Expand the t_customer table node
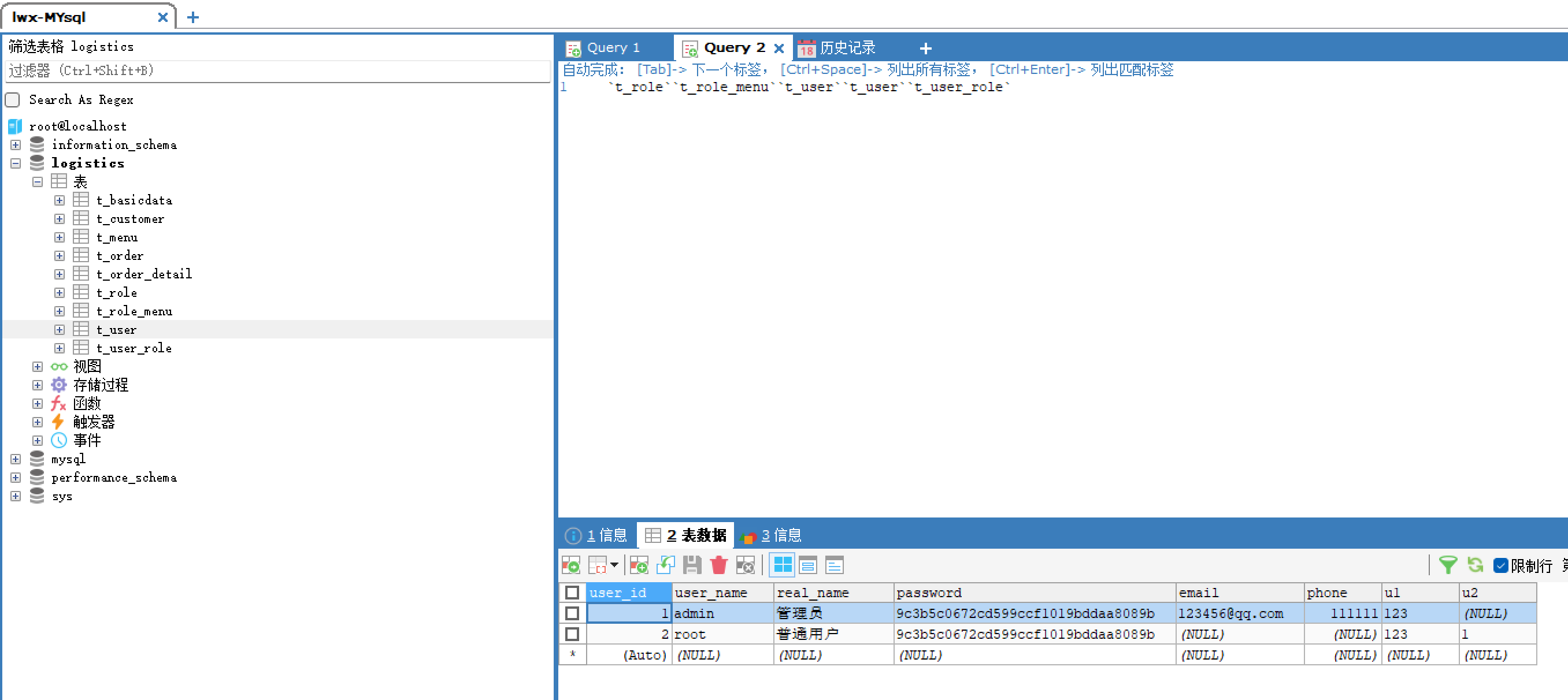 click(59, 219)
